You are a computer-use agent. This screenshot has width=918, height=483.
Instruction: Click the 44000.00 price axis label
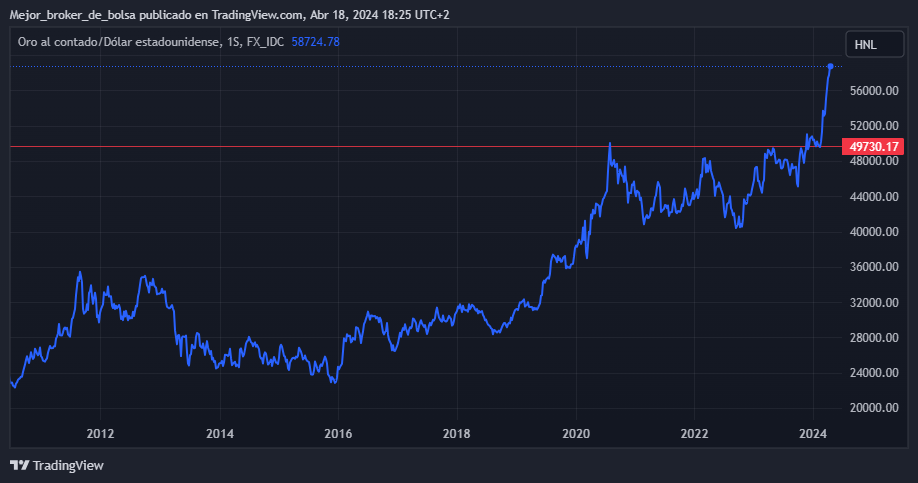[874, 197]
